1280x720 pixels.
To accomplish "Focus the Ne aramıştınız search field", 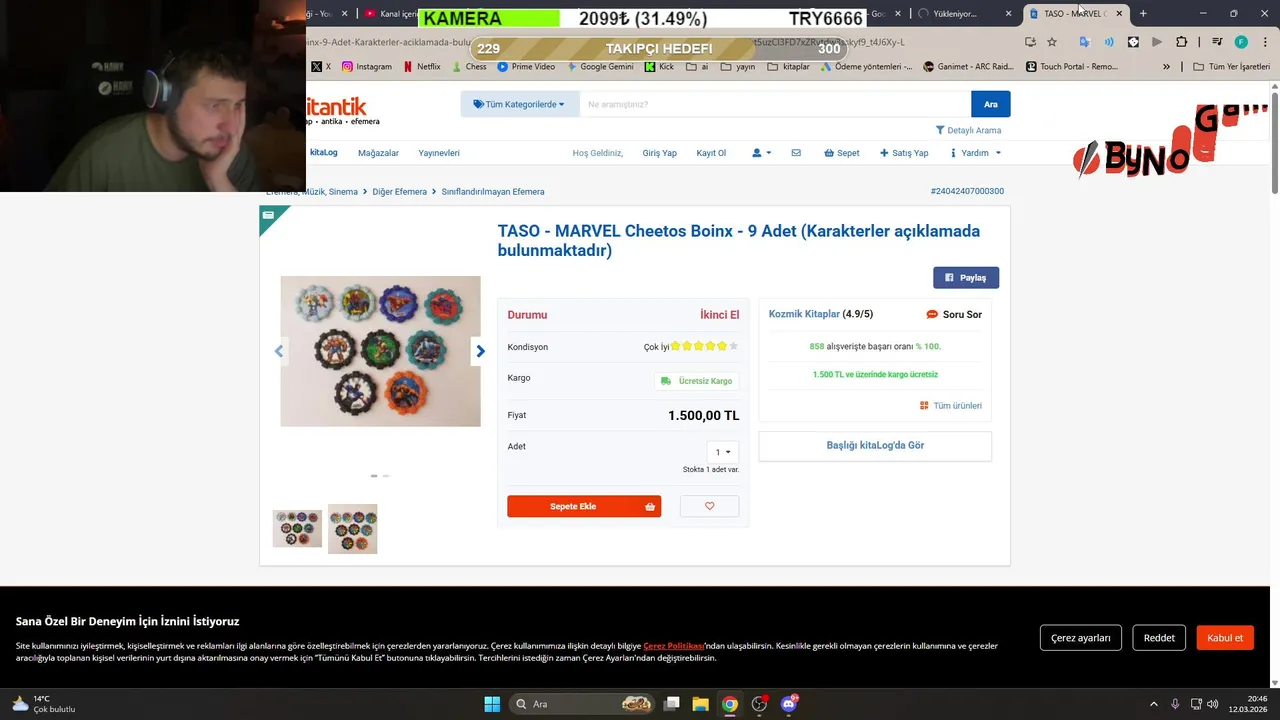I will tap(774, 104).
